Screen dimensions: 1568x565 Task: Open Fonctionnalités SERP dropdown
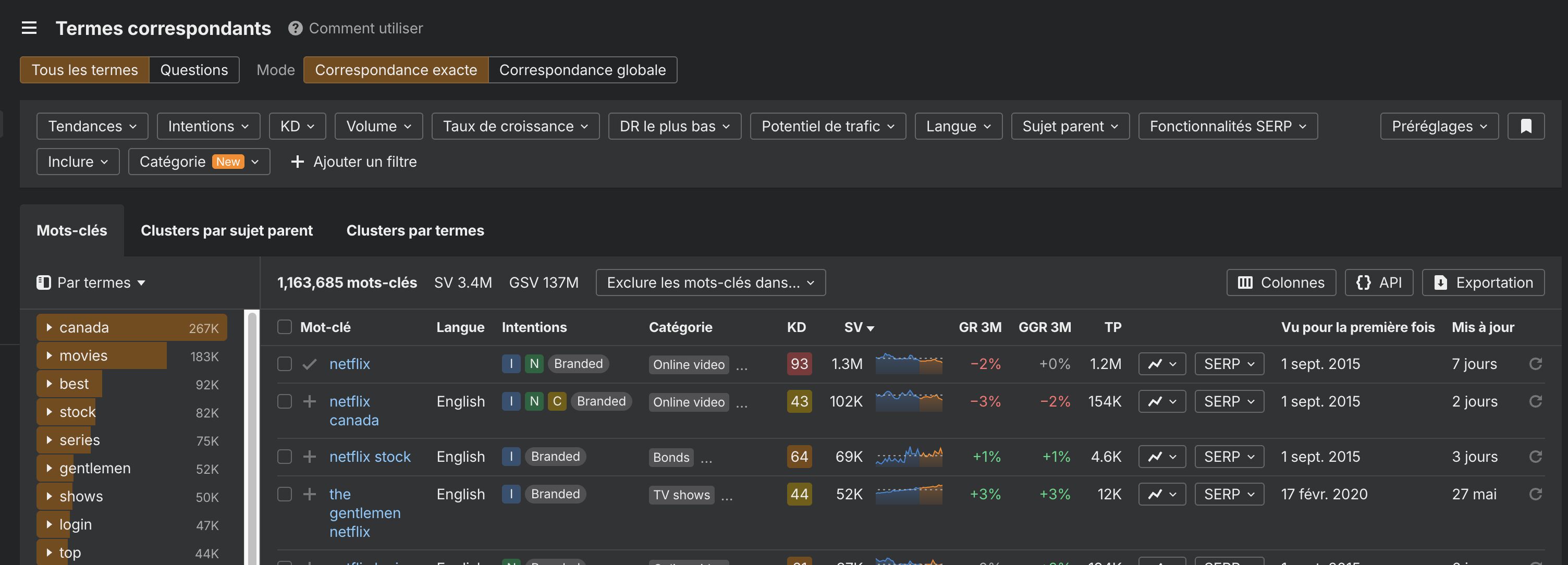click(1228, 126)
